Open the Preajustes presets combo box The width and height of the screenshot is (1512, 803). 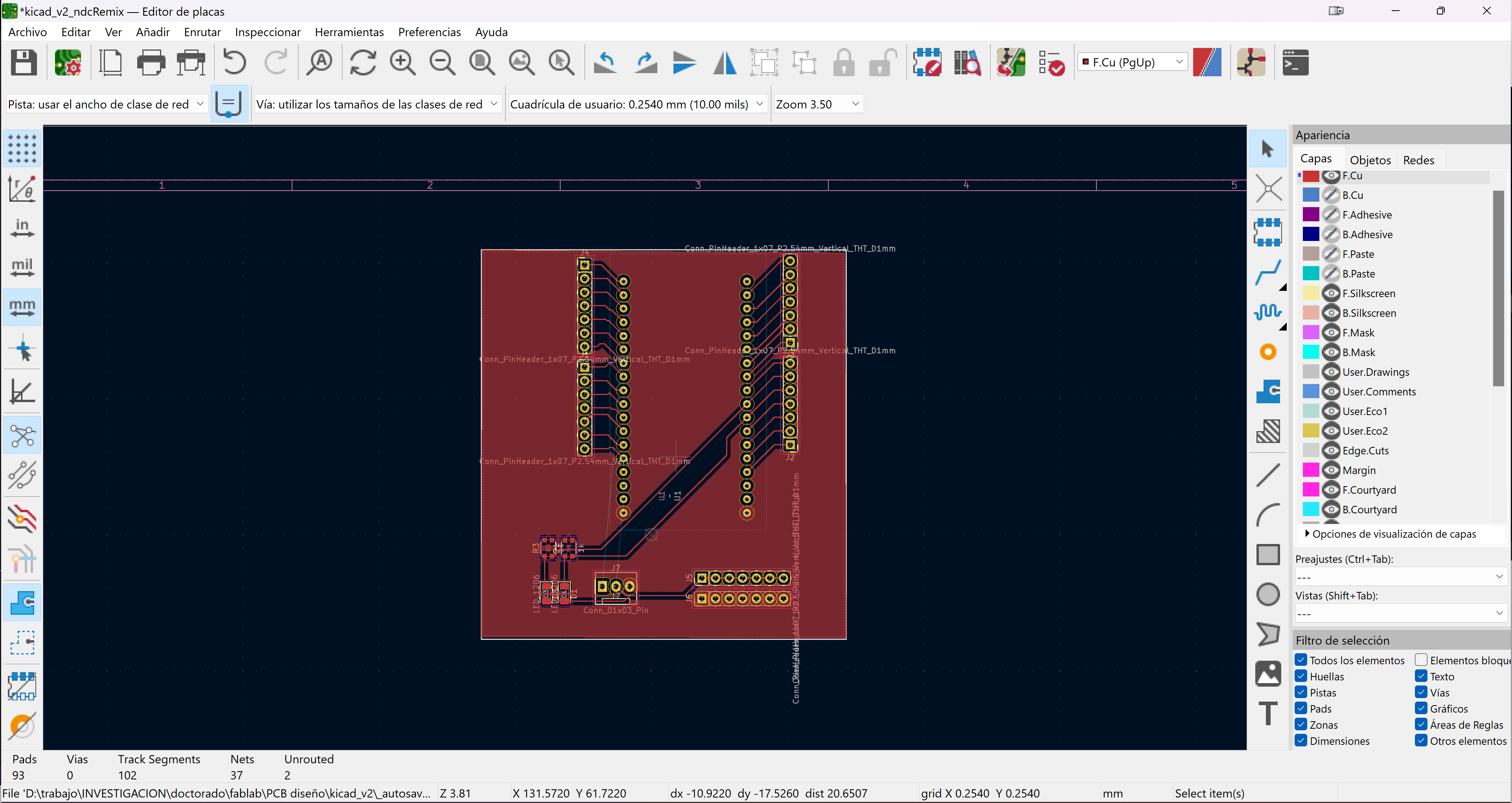point(1400,577)
